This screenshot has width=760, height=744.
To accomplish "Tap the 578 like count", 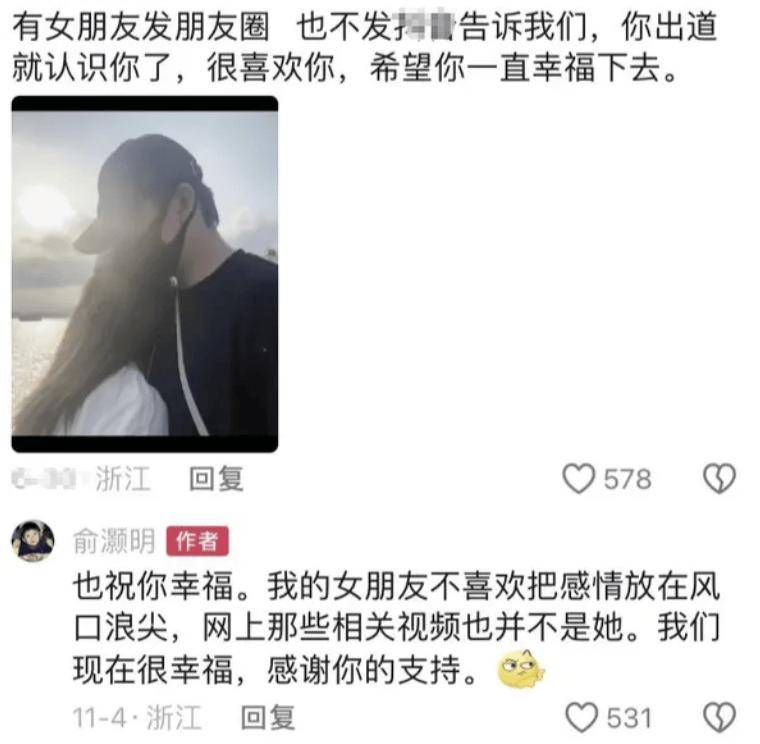I will [x=628, y=479].
